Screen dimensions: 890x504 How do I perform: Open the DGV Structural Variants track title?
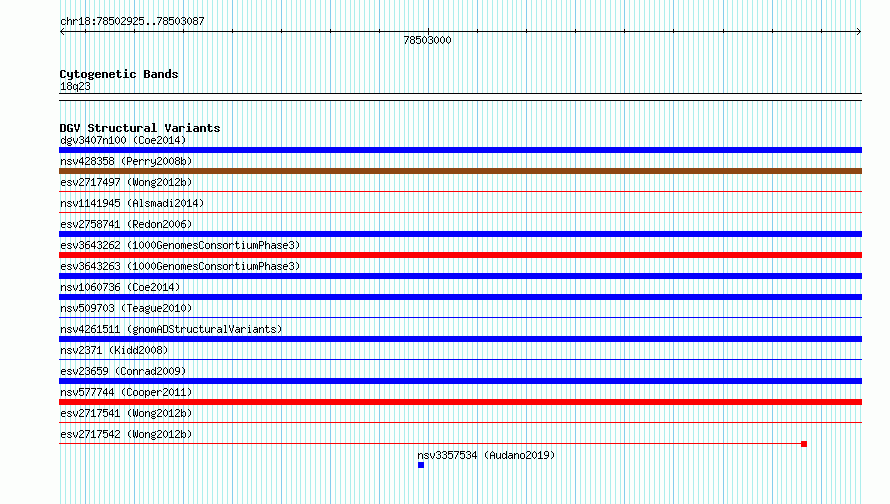tap(140, 128)
